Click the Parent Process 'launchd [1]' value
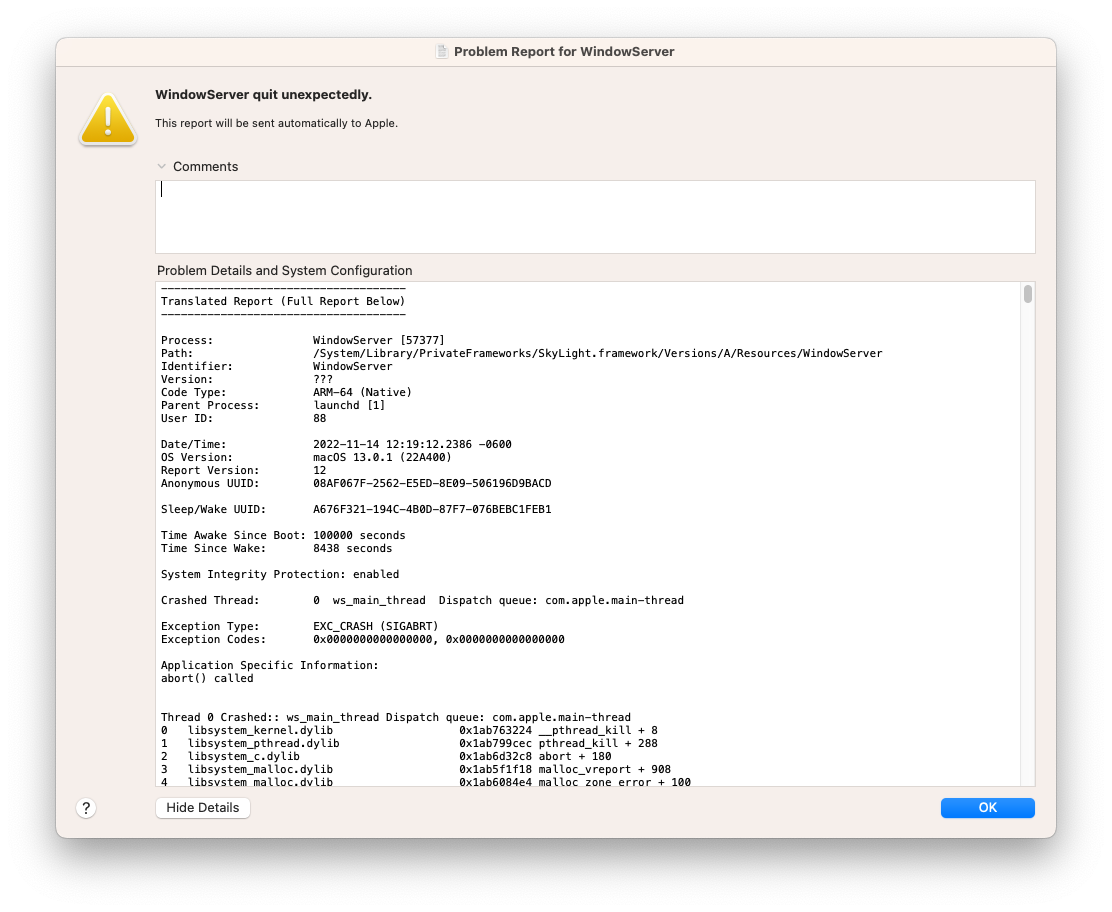 click(349, 405)
